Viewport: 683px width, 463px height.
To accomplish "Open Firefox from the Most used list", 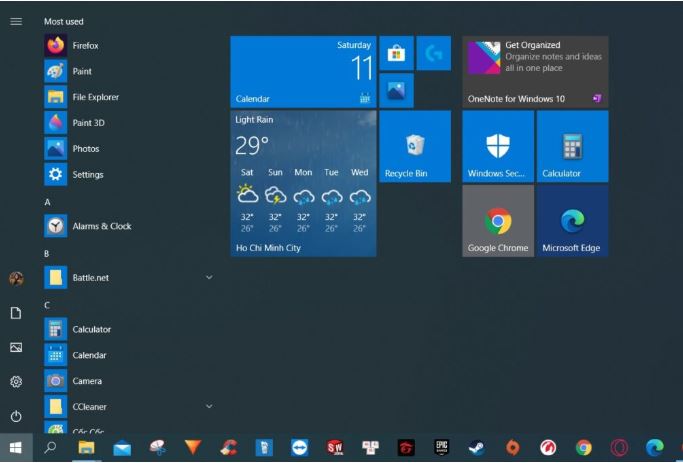I will click(128, 45).
